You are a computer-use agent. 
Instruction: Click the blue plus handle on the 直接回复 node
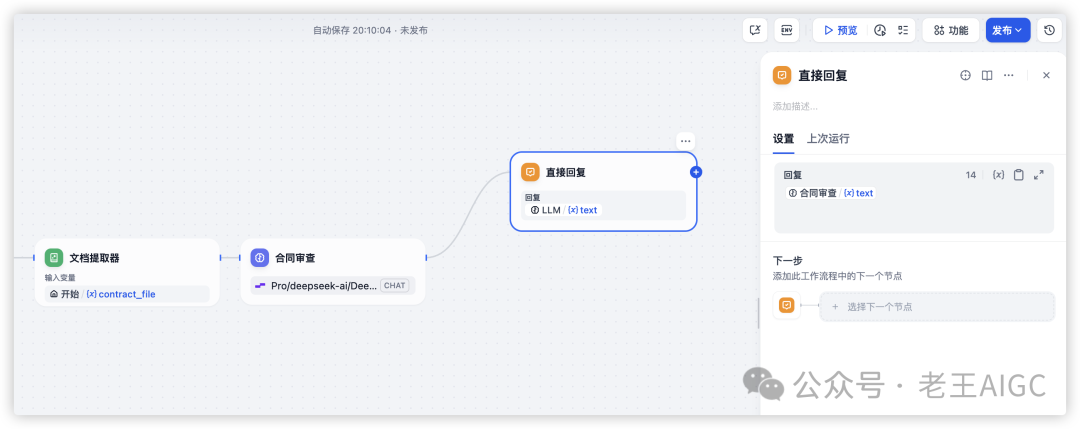696,172
